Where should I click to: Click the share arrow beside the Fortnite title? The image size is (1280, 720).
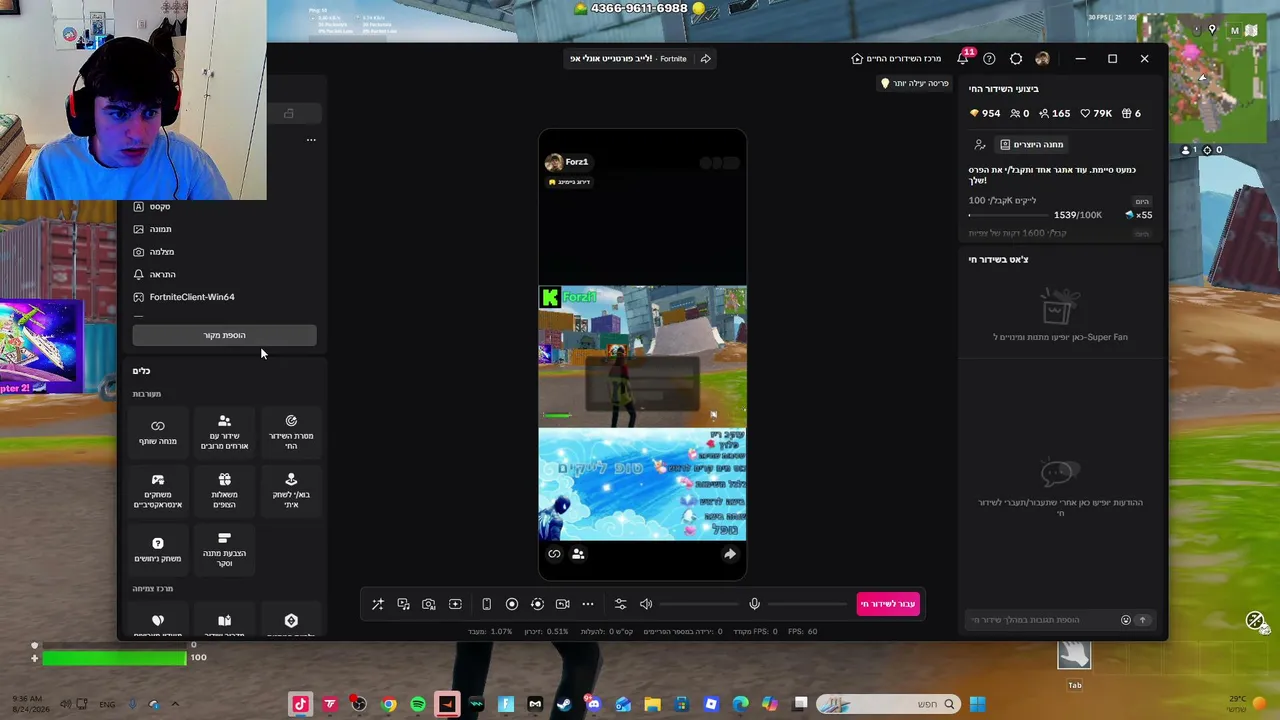(706, 59)
